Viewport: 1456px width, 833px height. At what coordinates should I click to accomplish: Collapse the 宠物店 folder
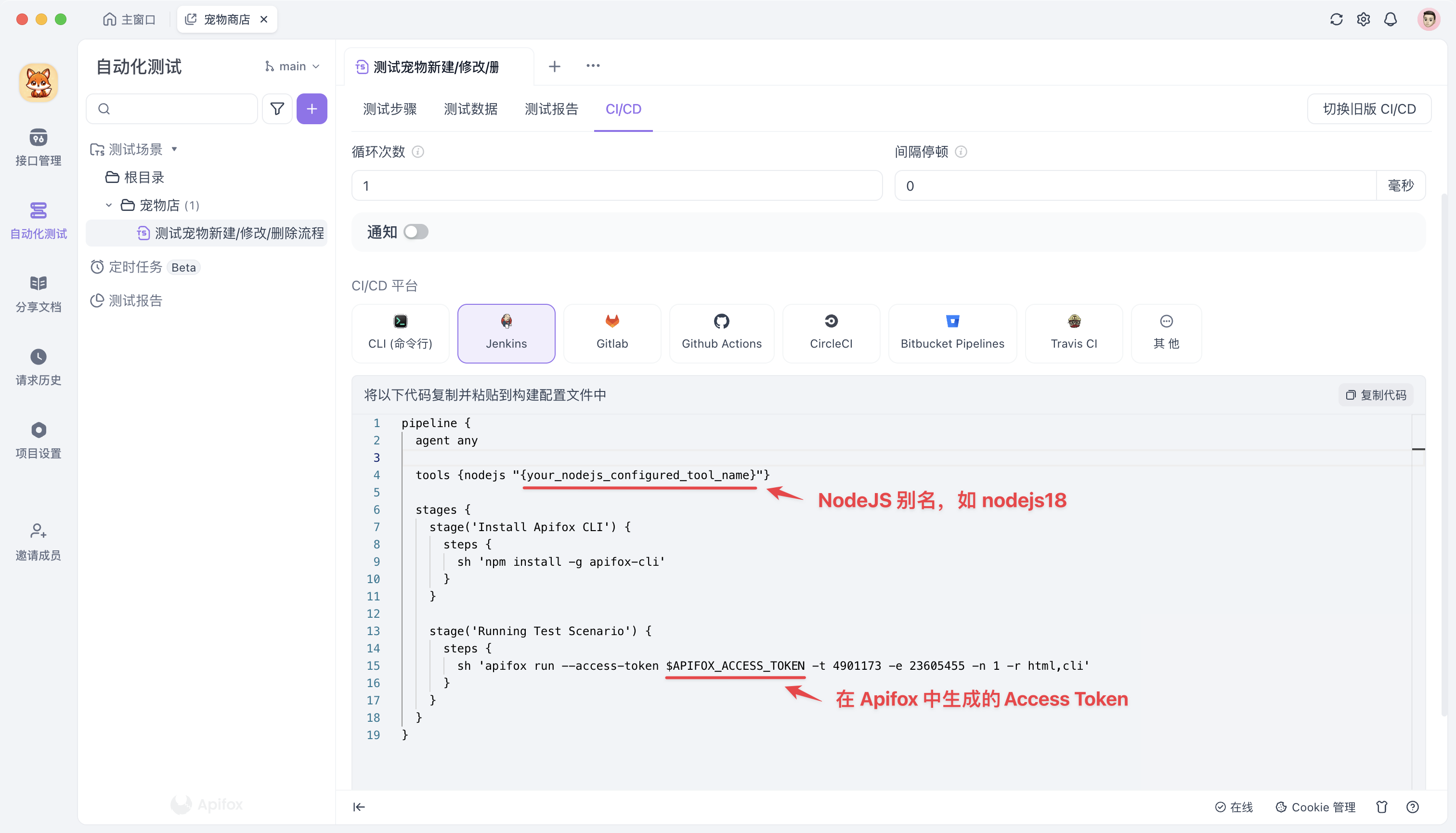[108, 205]
